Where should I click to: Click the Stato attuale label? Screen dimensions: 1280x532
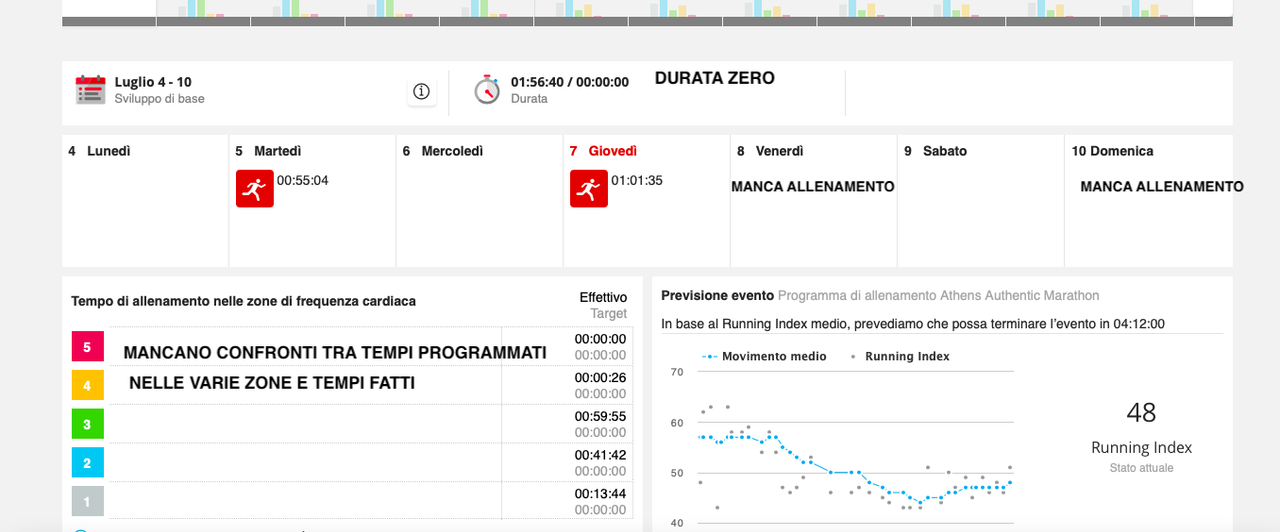(1141, 468)
